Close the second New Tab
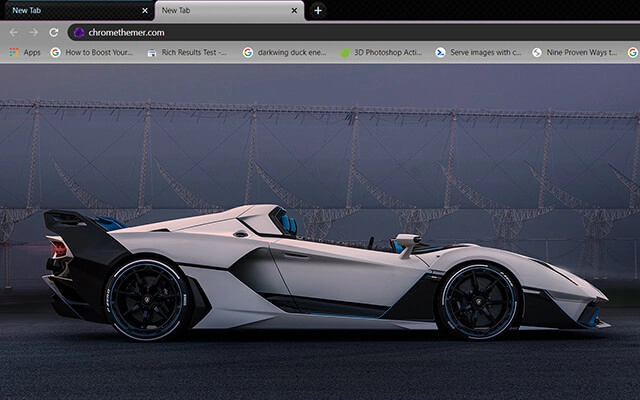Image resolution: width=640 pixels, height=400 pixels. [x=294, y=11]
